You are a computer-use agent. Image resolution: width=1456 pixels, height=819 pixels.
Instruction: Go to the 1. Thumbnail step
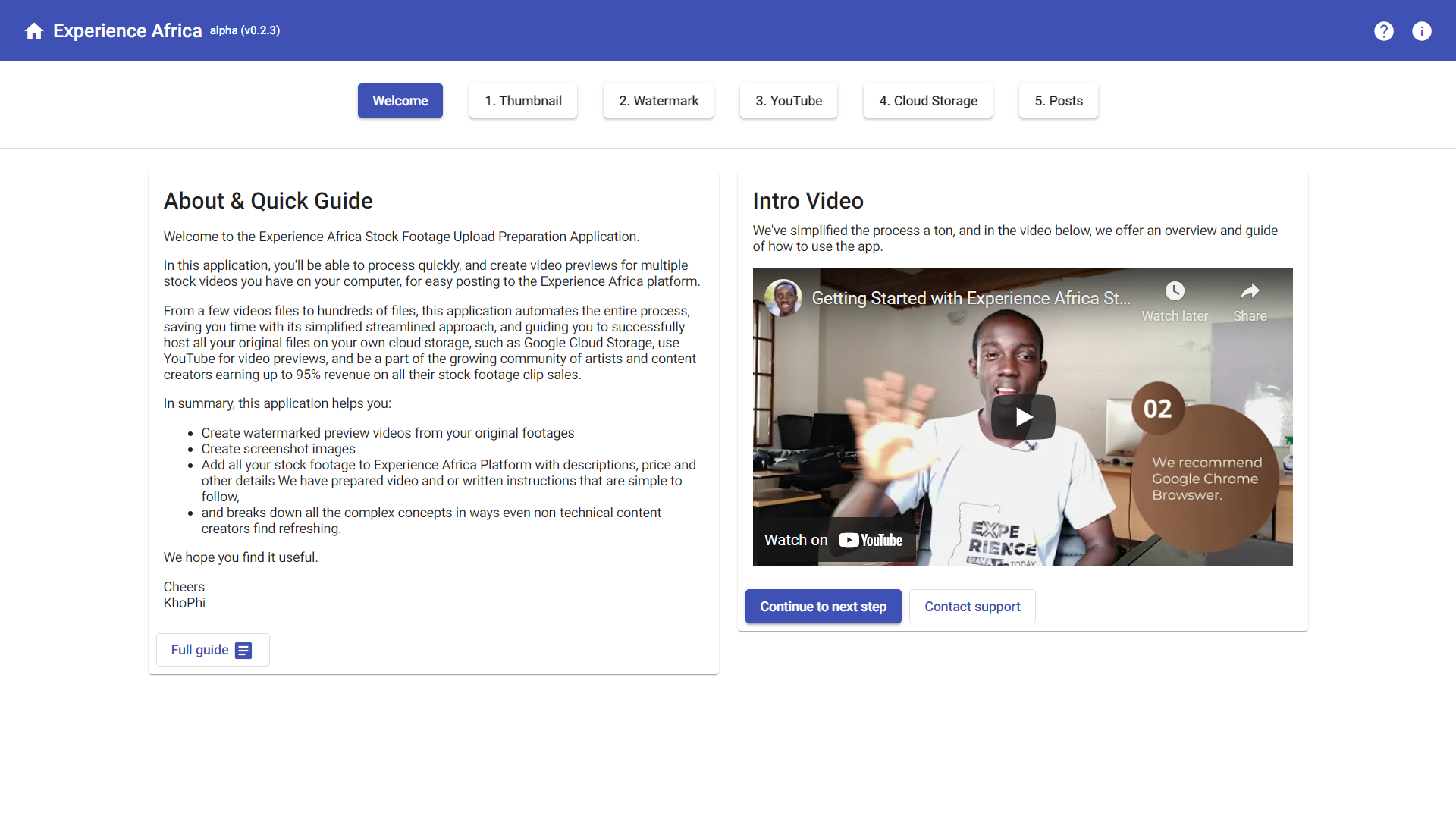523,101
